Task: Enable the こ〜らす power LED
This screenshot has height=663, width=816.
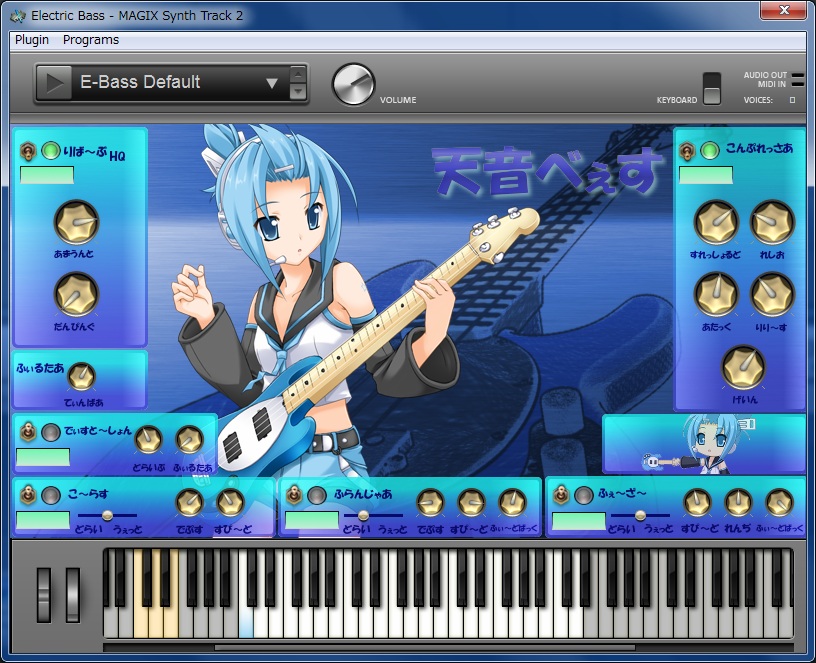Action: click(50, 495)
